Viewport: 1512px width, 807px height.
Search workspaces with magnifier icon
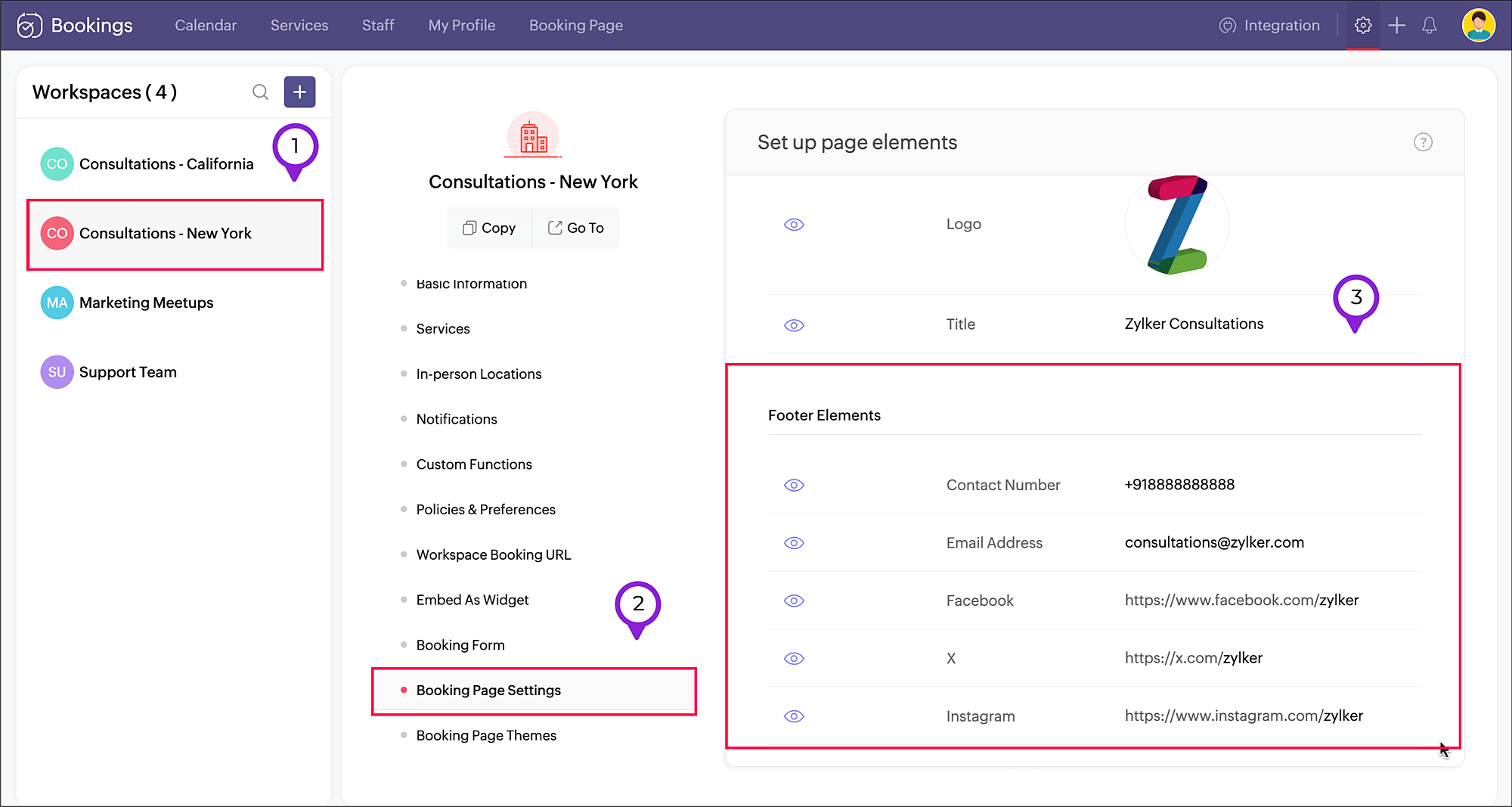tap(260, 92)
